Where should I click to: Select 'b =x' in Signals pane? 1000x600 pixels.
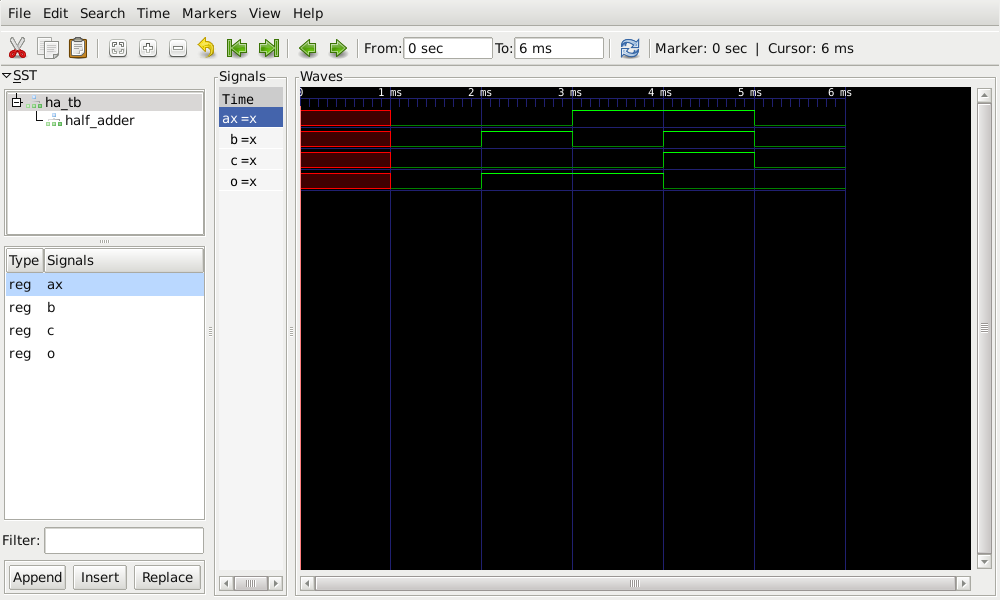coord(251,139)
